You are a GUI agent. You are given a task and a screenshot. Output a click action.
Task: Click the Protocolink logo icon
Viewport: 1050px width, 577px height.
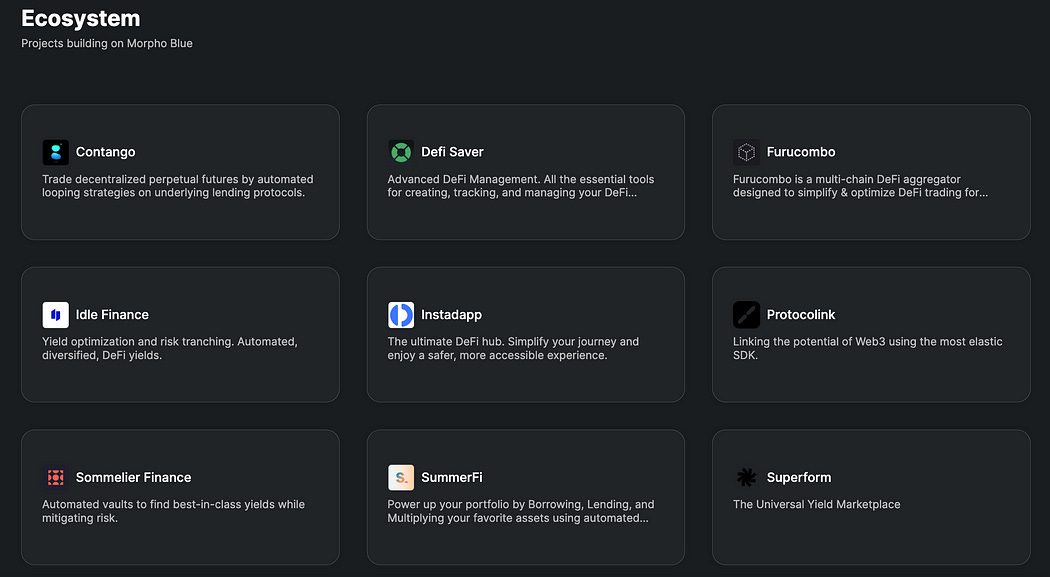pyautogui.click(x=746, y=315)
